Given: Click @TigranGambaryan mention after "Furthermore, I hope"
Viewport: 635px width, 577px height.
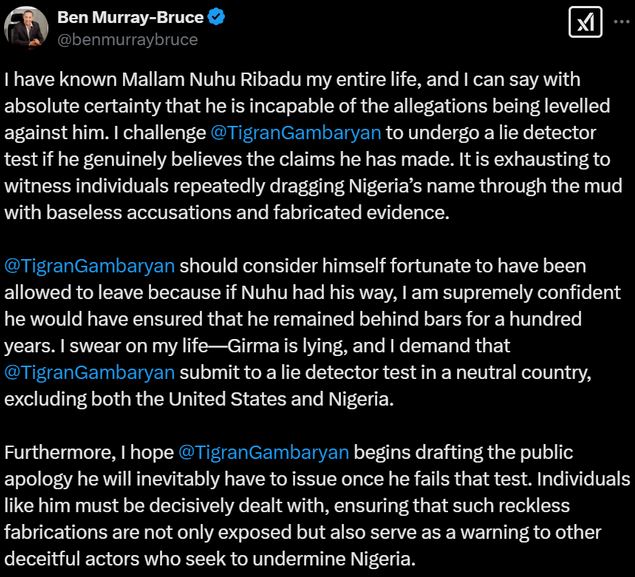Looking at the screenshot, I should [x=263, y=452].
